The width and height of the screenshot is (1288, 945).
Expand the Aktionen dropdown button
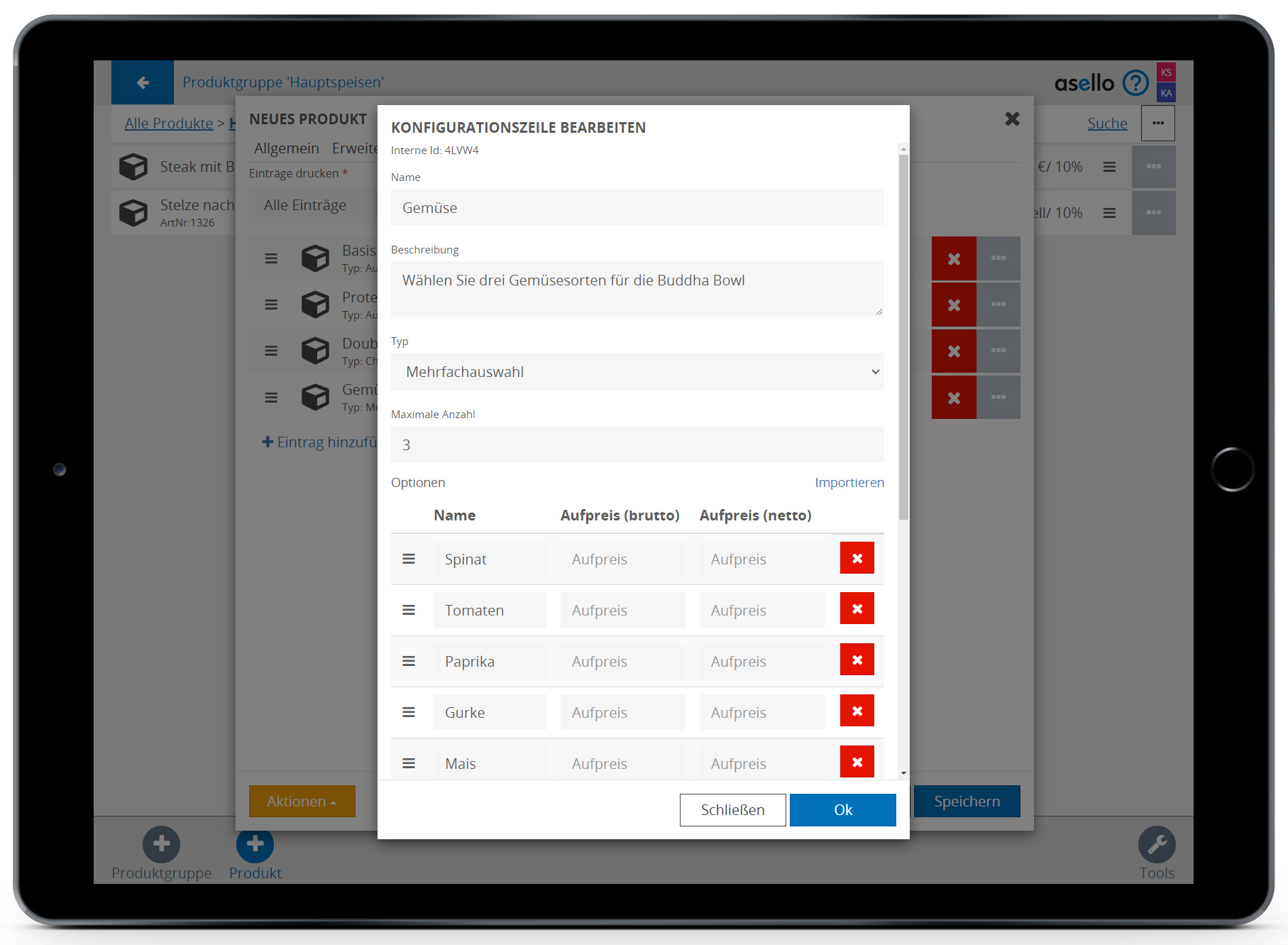[x=302, y=802]
